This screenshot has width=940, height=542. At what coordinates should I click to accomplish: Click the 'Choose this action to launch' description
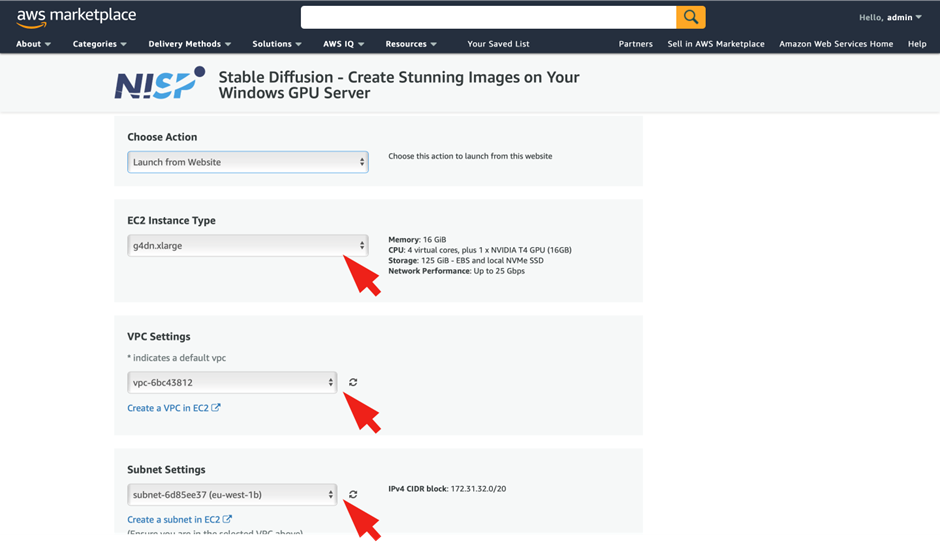pos(470,156)
